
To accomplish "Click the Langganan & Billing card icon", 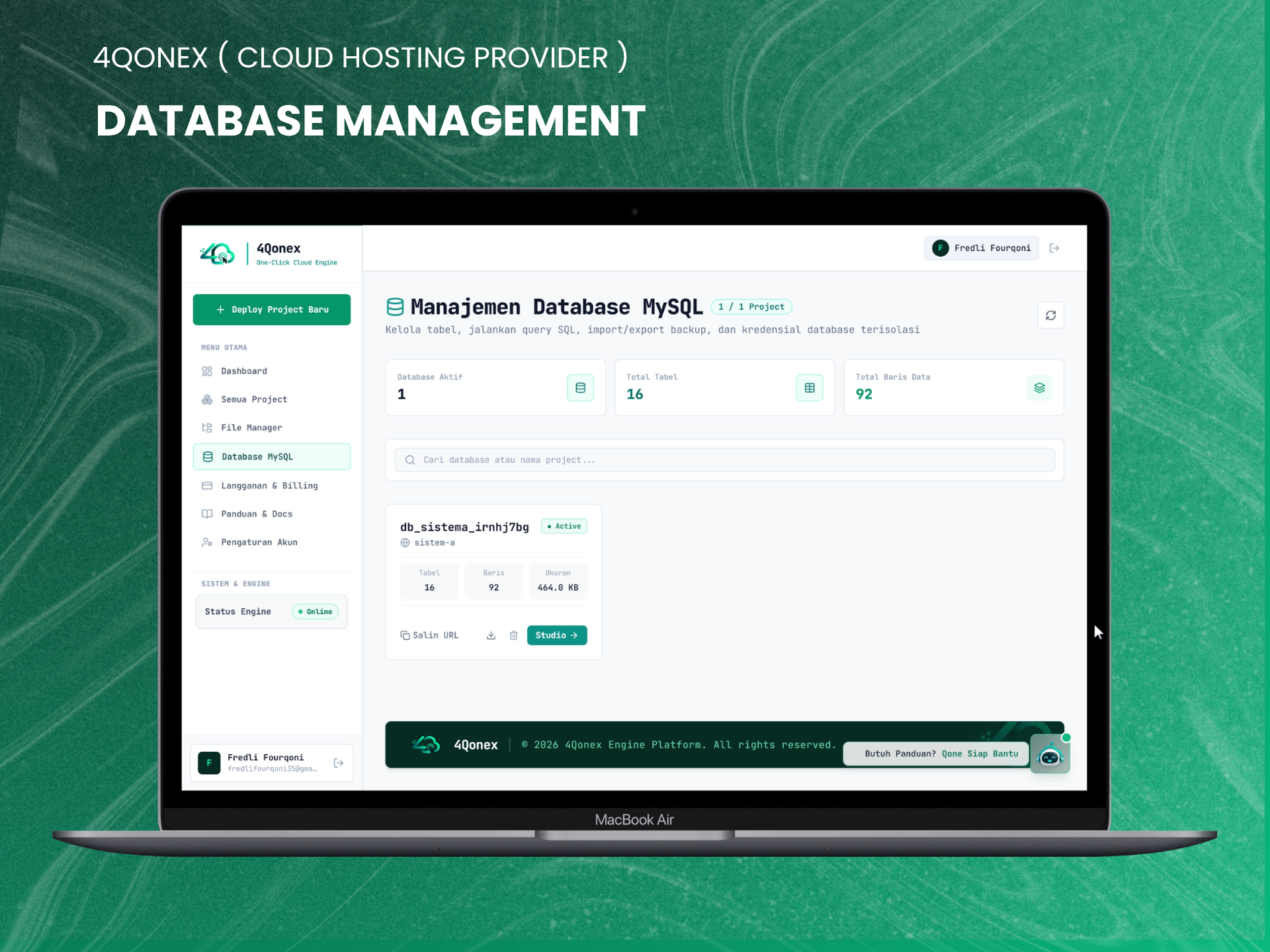I will click(207, 485).
